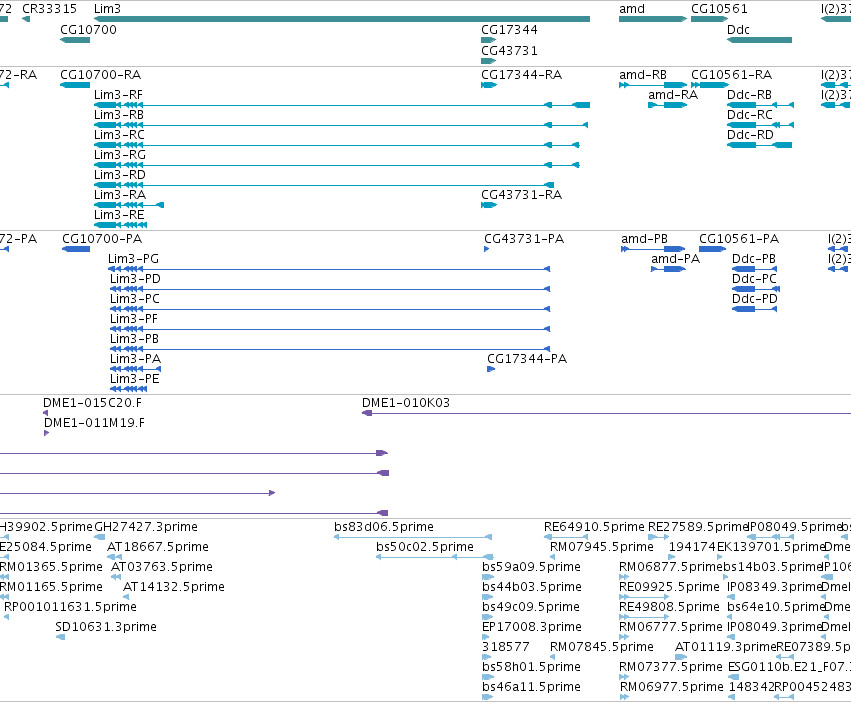The image size is (851, 702).
Task: Select the AT18667.5prime EST glyph
Action: (115, 557)
